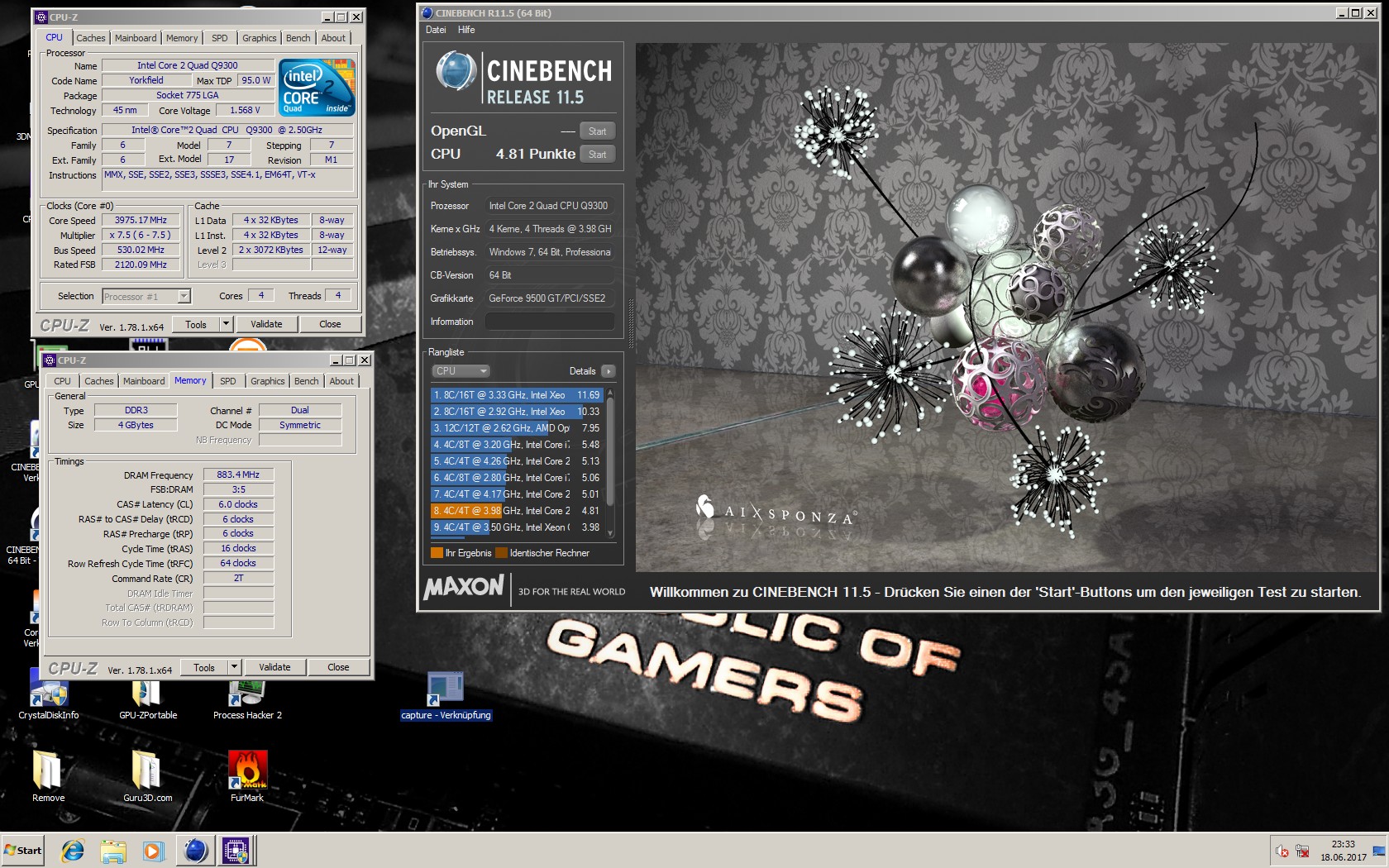Click the Core Speed value 3975.17 MHz
The width and height of the screenshot is (1389, 868).
(141, 220)
